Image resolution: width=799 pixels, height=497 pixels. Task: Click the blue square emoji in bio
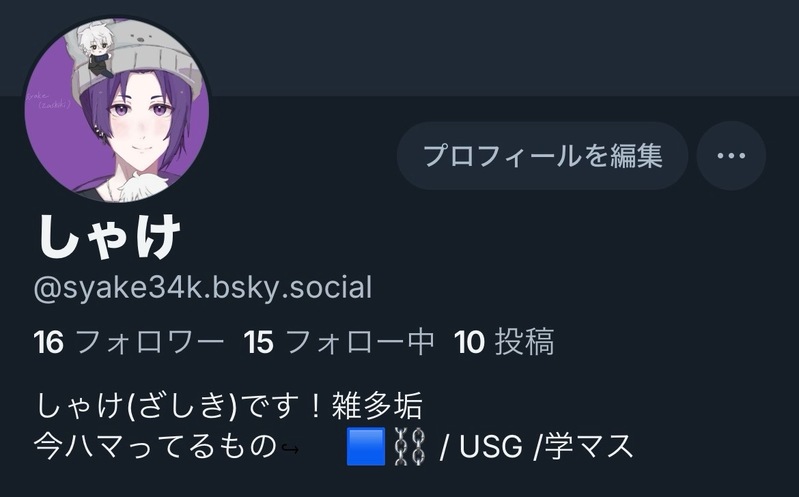[366, 447]
